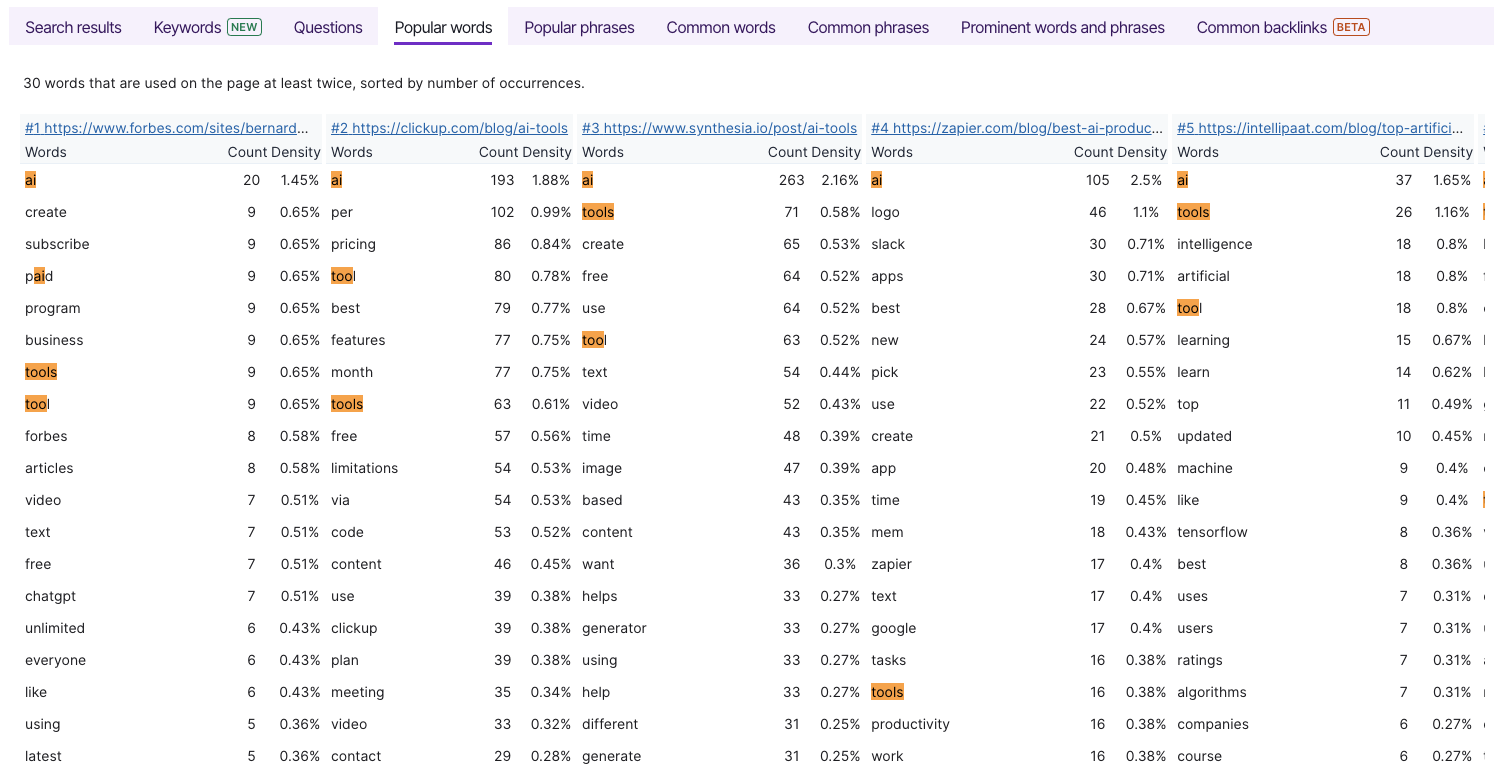The width and height of the screenshot is (1504, 772).
Task: Select the "limitations" word in the ClickUp column
Action: coord(364,468)
